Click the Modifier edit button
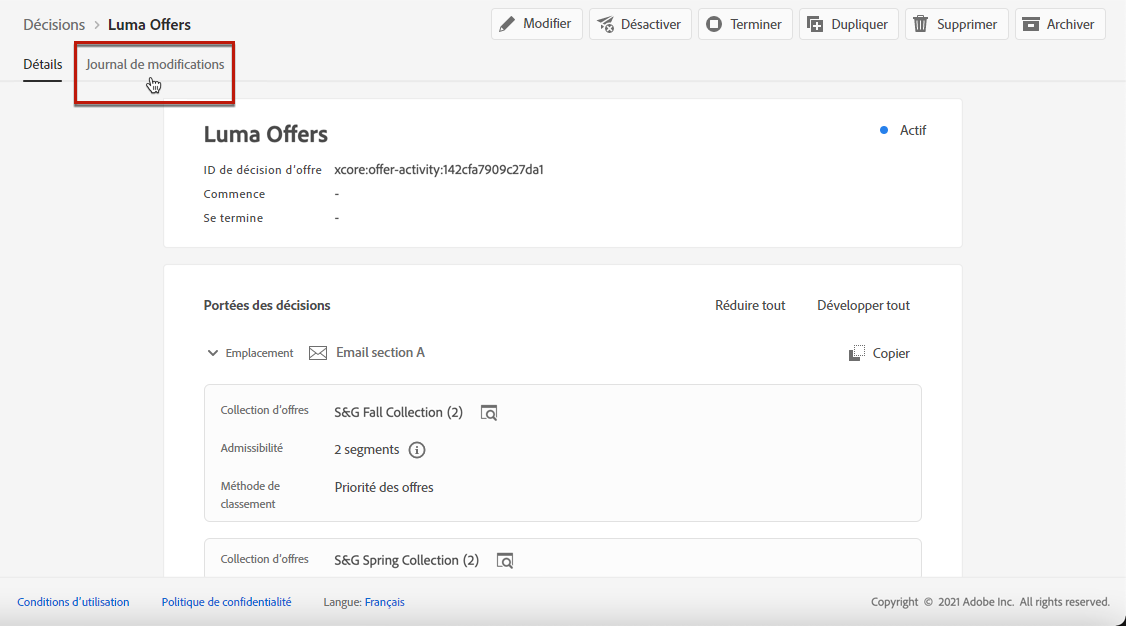Image resolution: width=1126 pixels, height=626 pixels. coord(536,24)
